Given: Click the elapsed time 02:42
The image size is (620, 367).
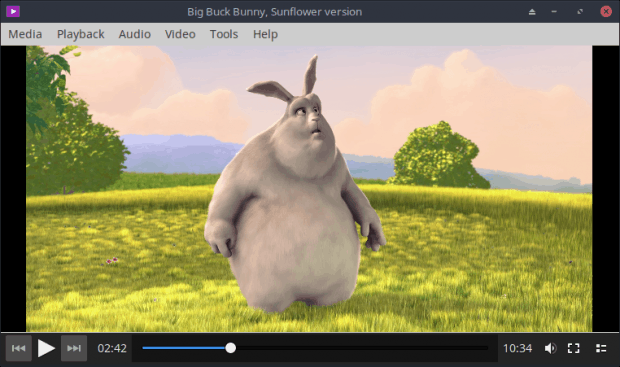Looking at the screenshot, I should [112, 348].
